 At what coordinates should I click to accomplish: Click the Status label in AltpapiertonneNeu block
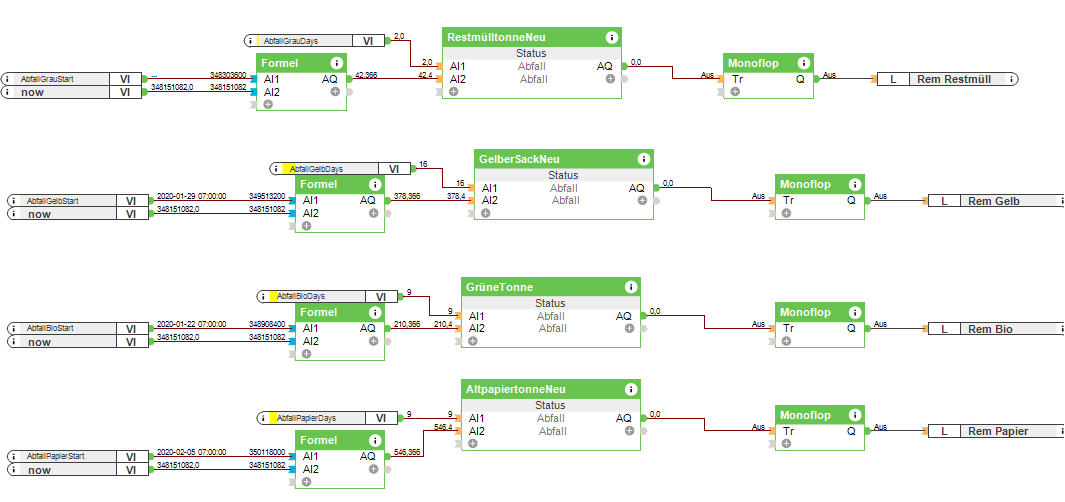click(550, 405)
